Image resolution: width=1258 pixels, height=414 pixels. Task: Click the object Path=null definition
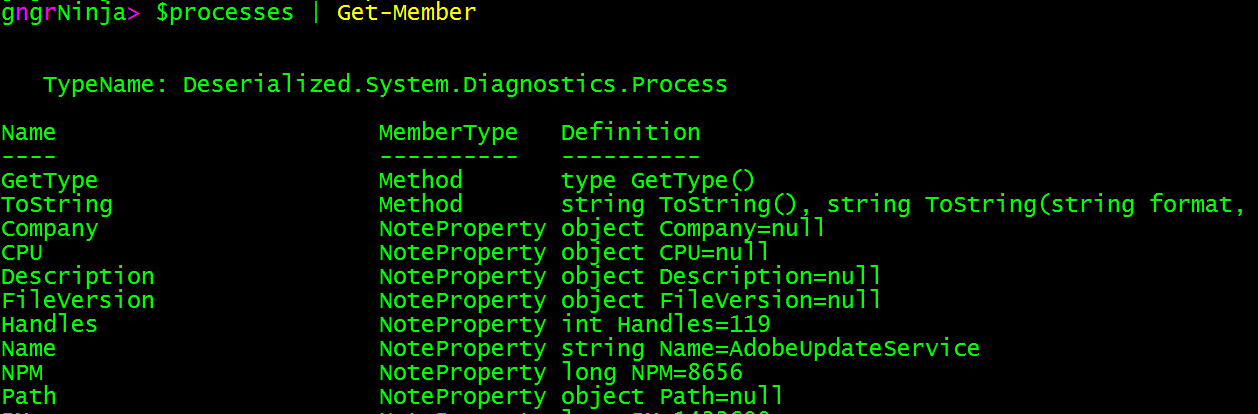pyautogui.click(x=672, y=396)
